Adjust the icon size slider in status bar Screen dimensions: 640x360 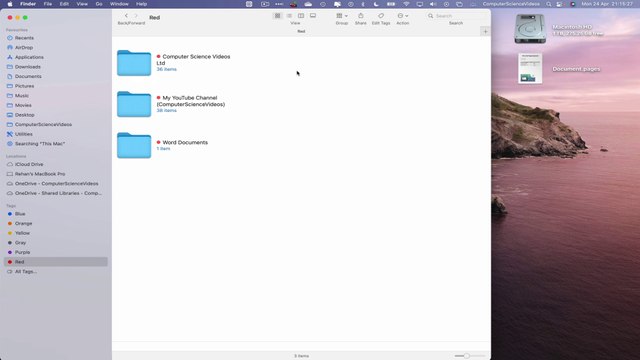click(x=467, y=356)
